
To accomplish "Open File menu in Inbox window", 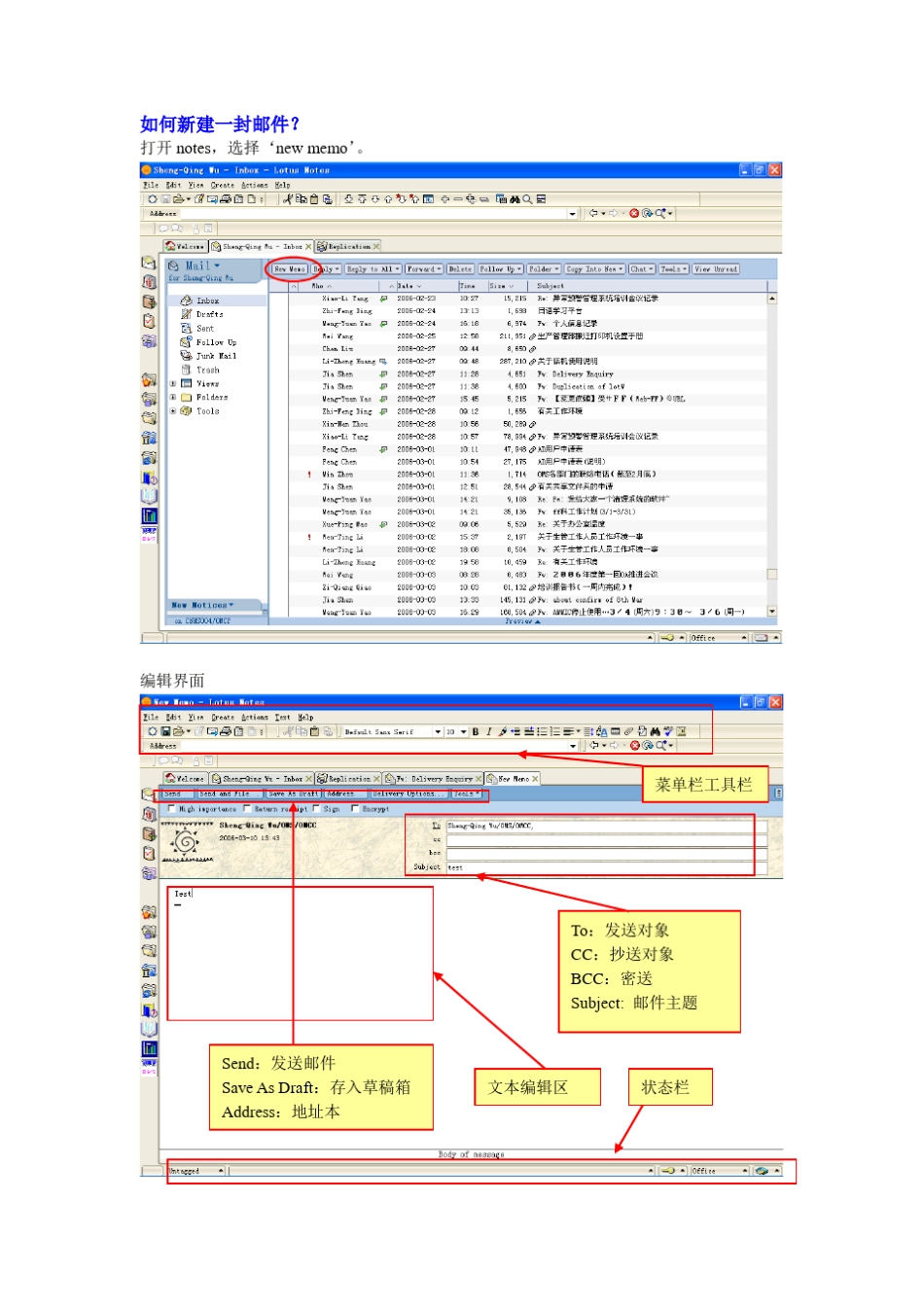I will [x=151, y=185].
